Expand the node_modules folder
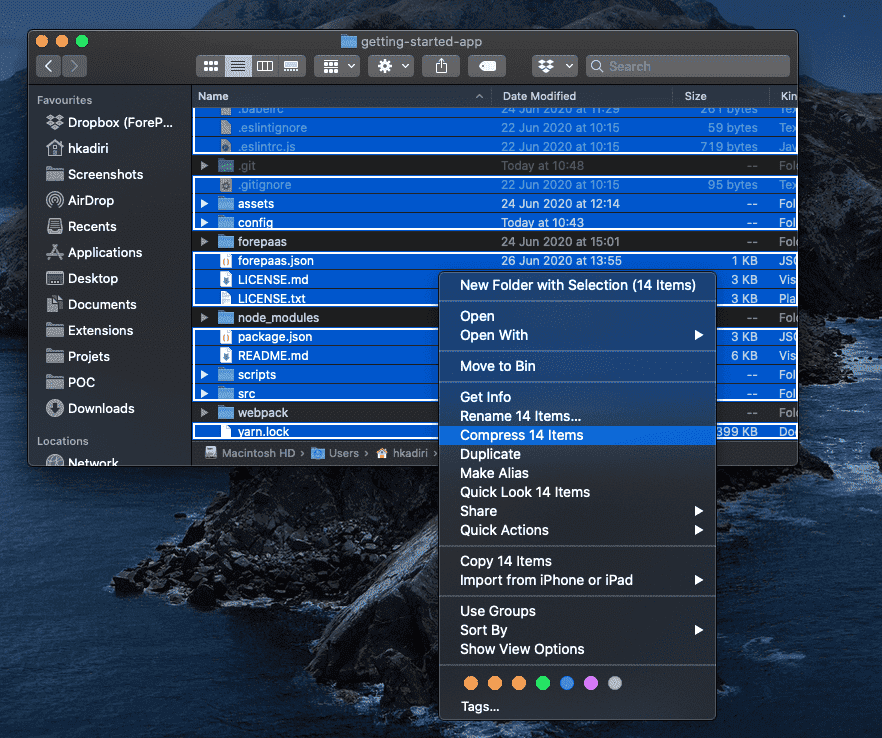Screen dimensions: 882x738 pos(205,317)
